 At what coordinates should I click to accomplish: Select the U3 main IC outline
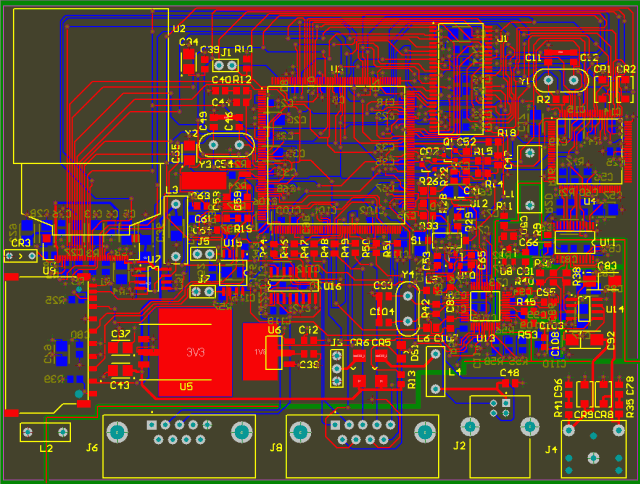pyautogui.click(x=336, y=155)
